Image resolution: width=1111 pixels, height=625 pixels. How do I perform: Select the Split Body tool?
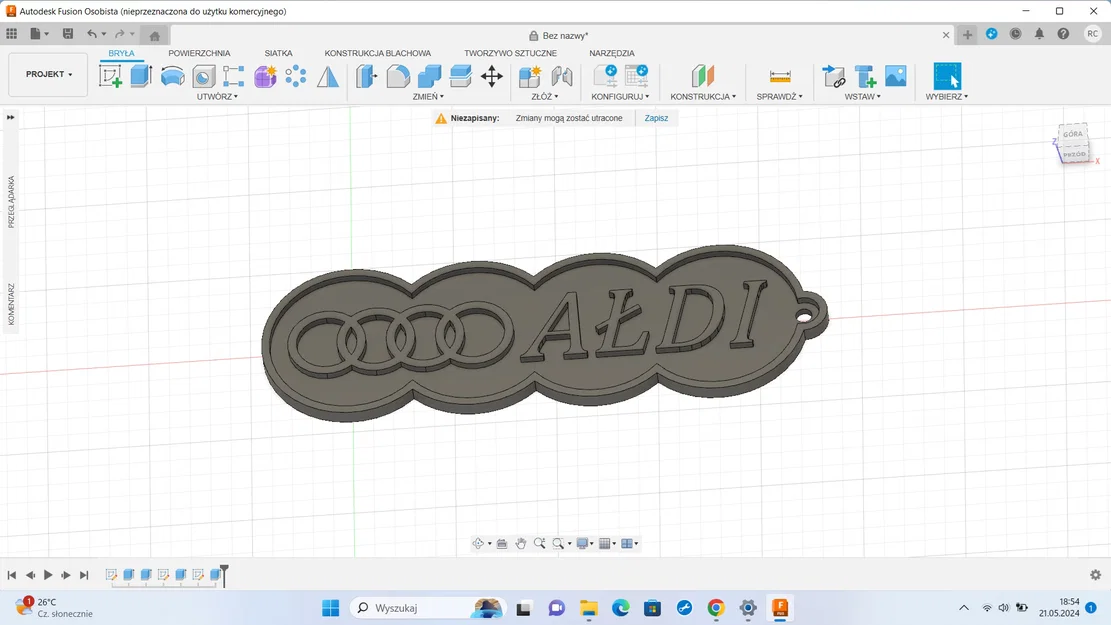460,76
